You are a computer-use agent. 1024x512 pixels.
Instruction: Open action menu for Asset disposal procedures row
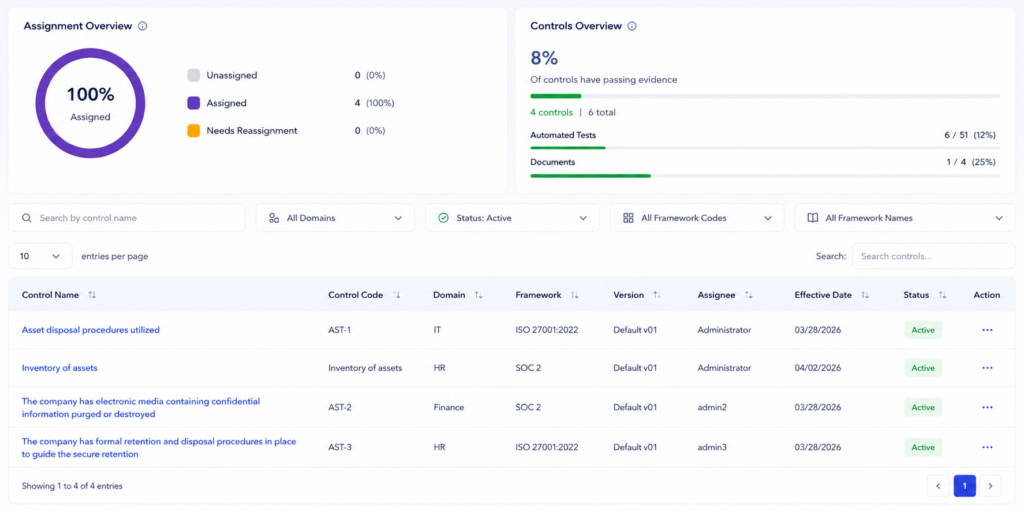pyautogui.click(x=987, y=330)
